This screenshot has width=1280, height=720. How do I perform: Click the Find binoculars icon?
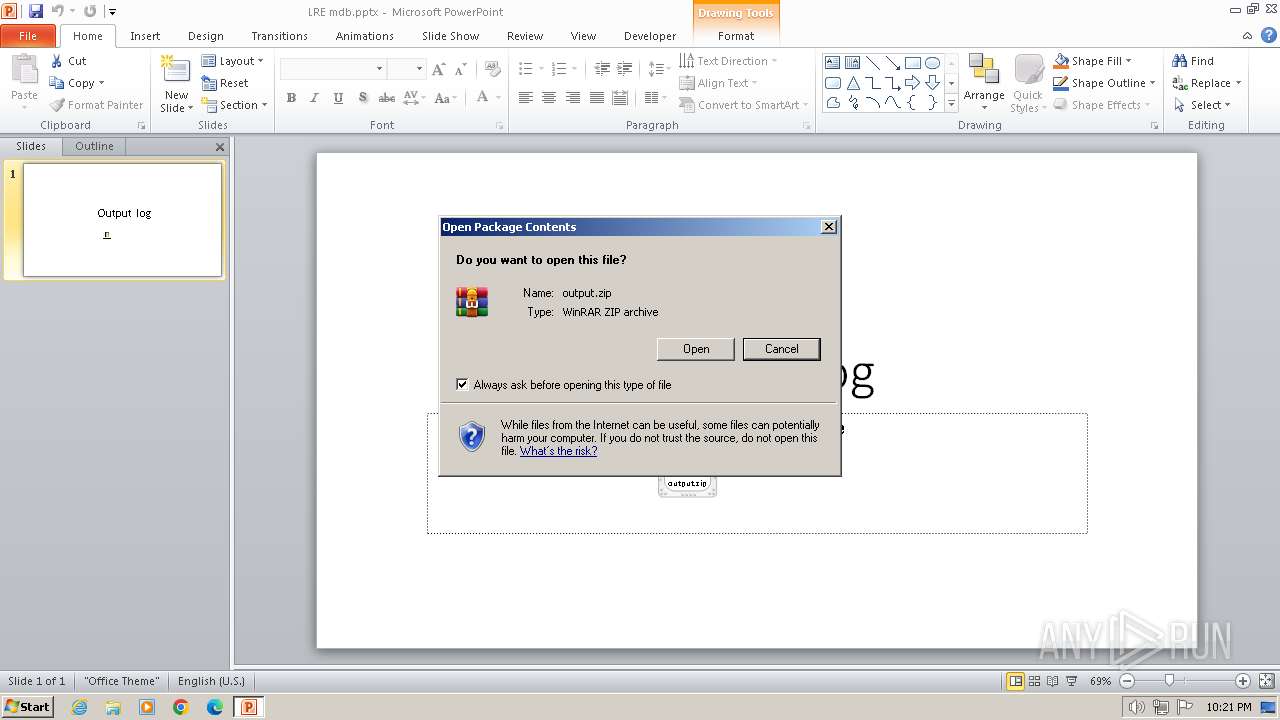click(x=1180, y=61)
